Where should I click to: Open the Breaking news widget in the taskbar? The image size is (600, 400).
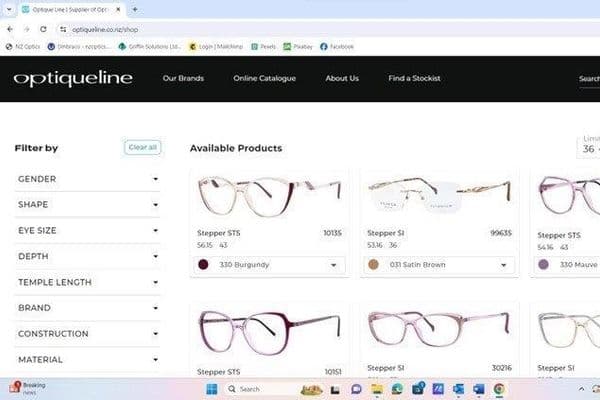pos(28,388)
